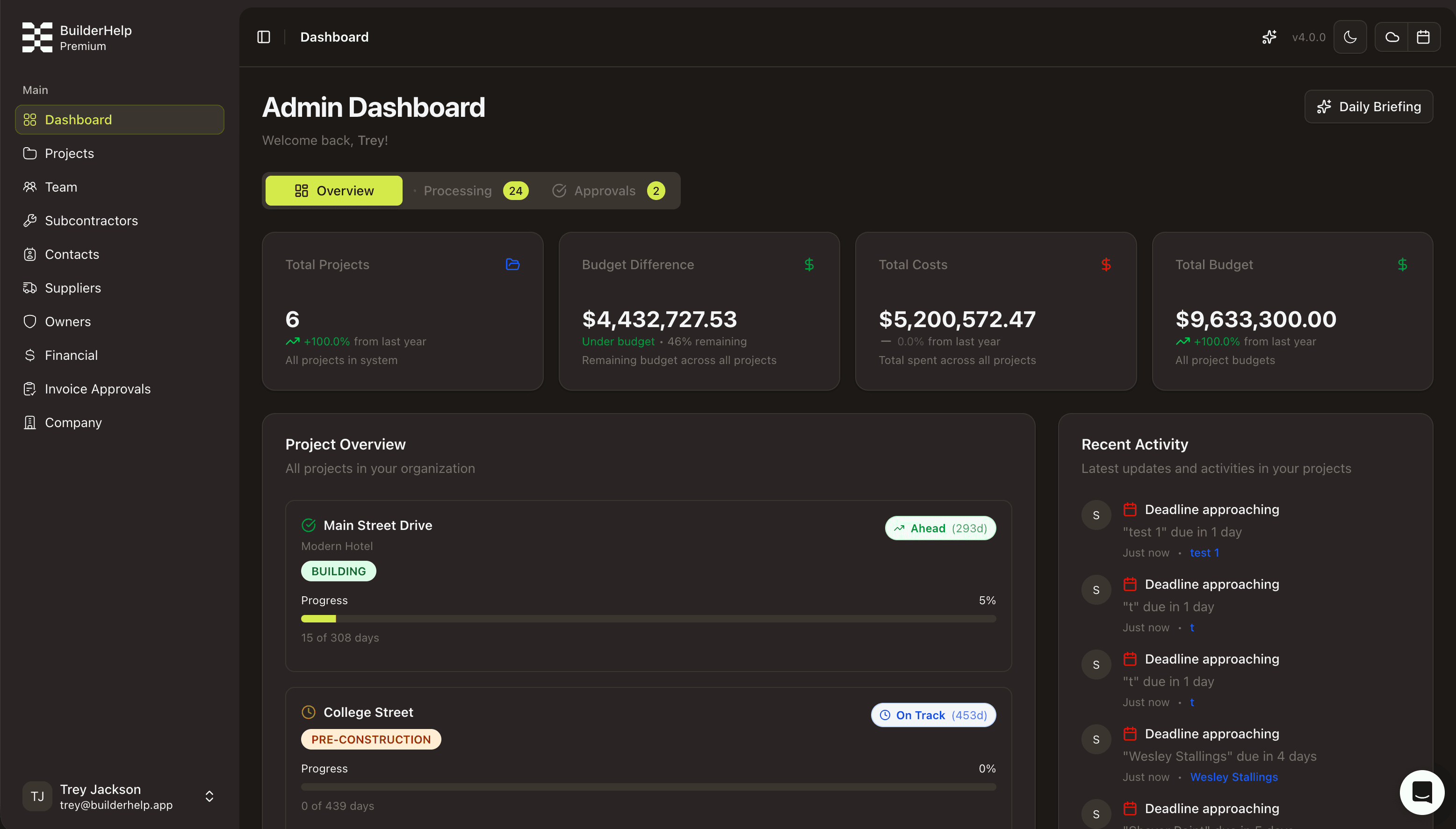Image resolution: width=1456 pixels, height=829 pixels.
Task: Navigate to Subcontractors
Action: pyautogui.click(x=120, y=221)
